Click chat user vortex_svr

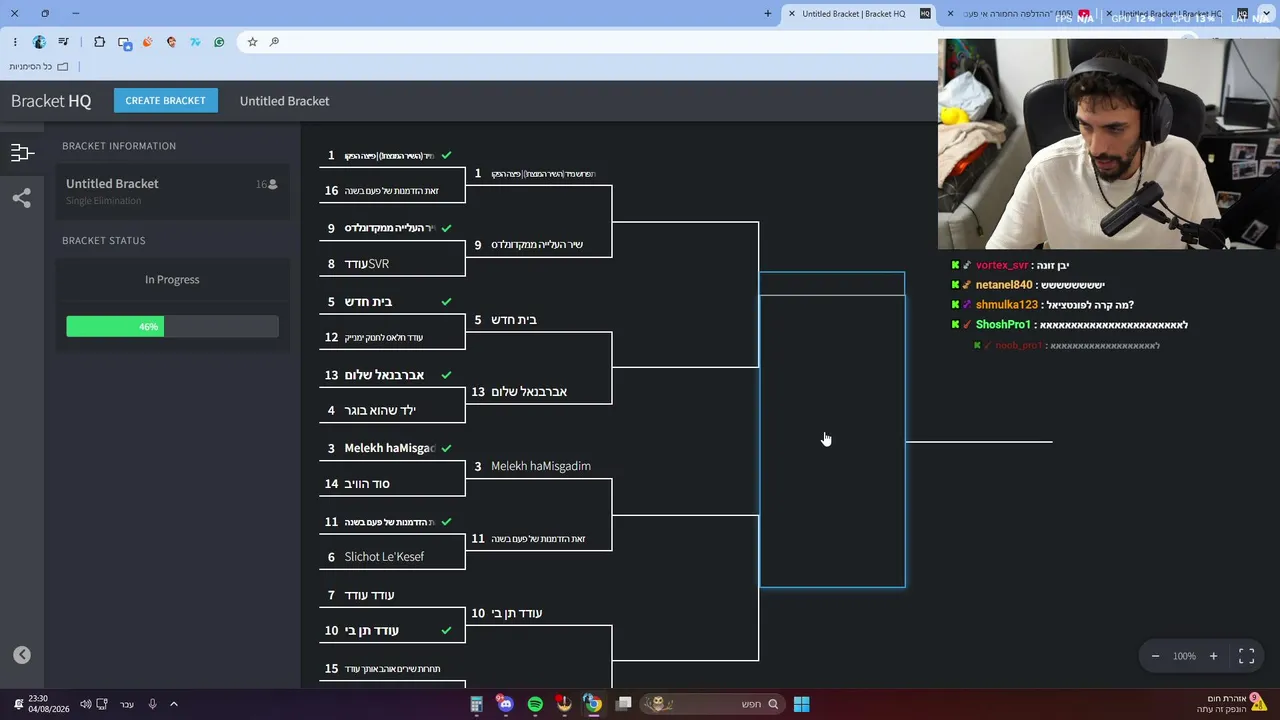pyautogui.click(x=1002, y=266)
